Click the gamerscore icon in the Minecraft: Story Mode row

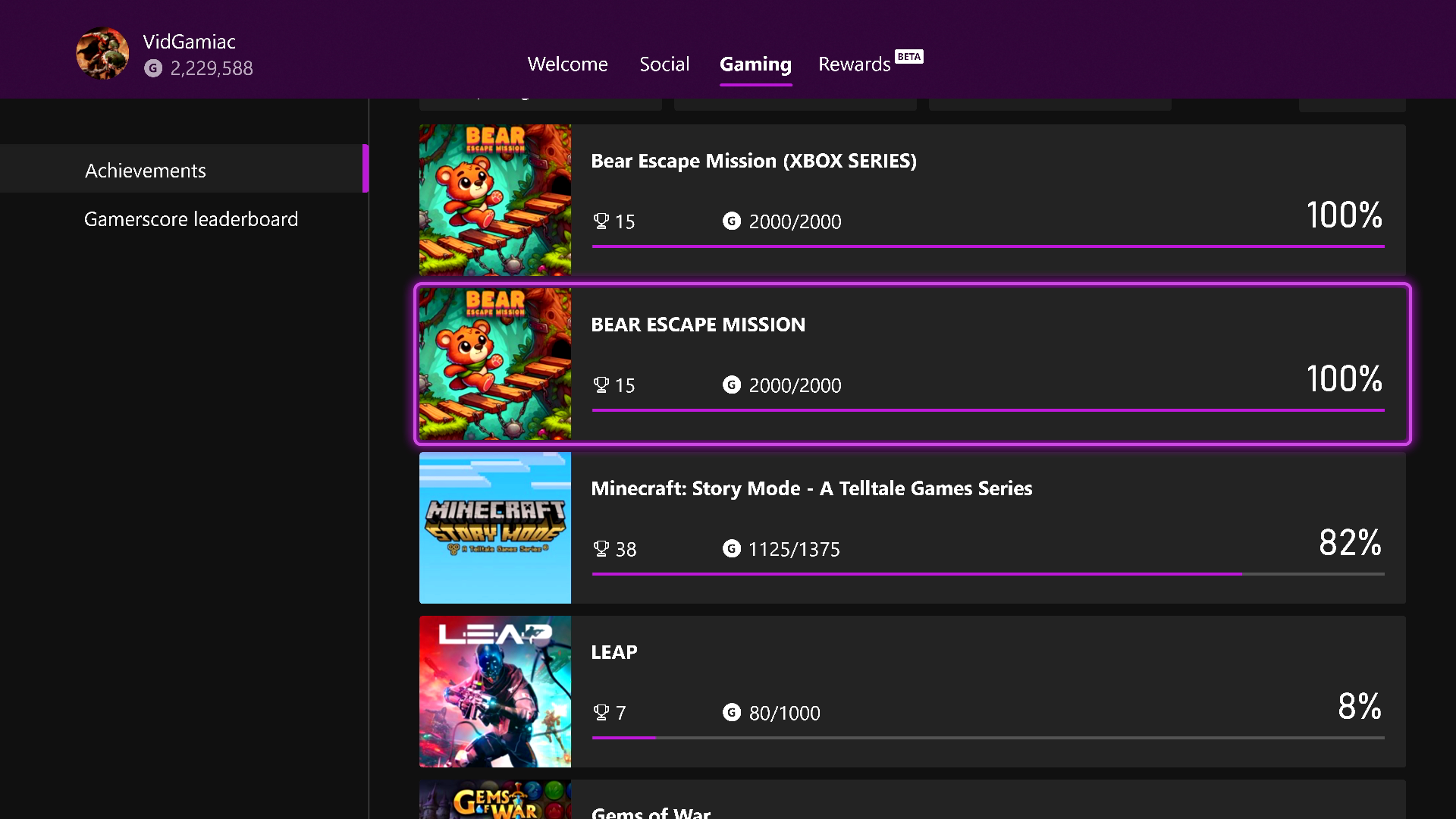(x=732, y=548)
